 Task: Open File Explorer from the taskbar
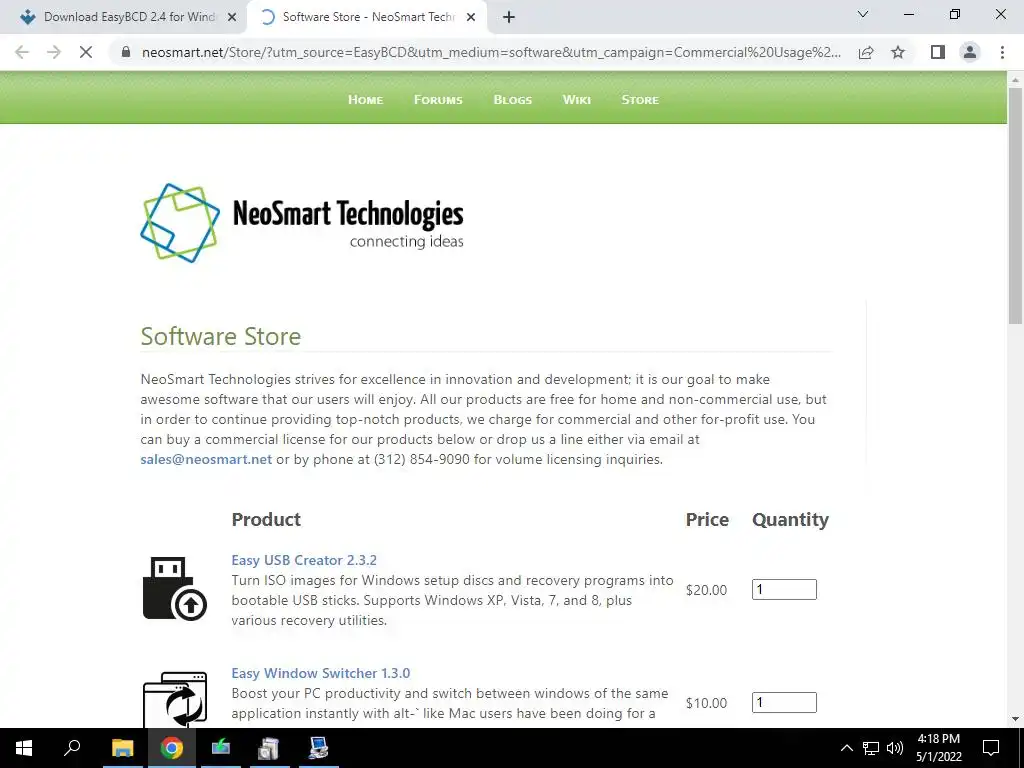point(122,748)
